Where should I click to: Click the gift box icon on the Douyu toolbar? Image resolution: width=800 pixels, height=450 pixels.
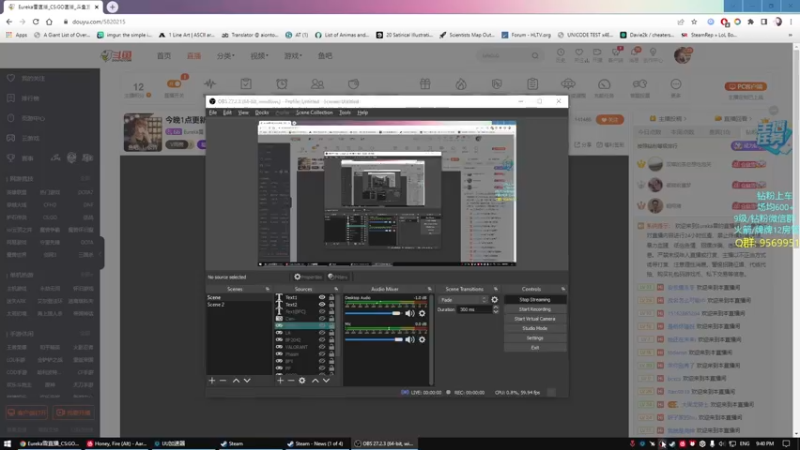pos(425,84)
